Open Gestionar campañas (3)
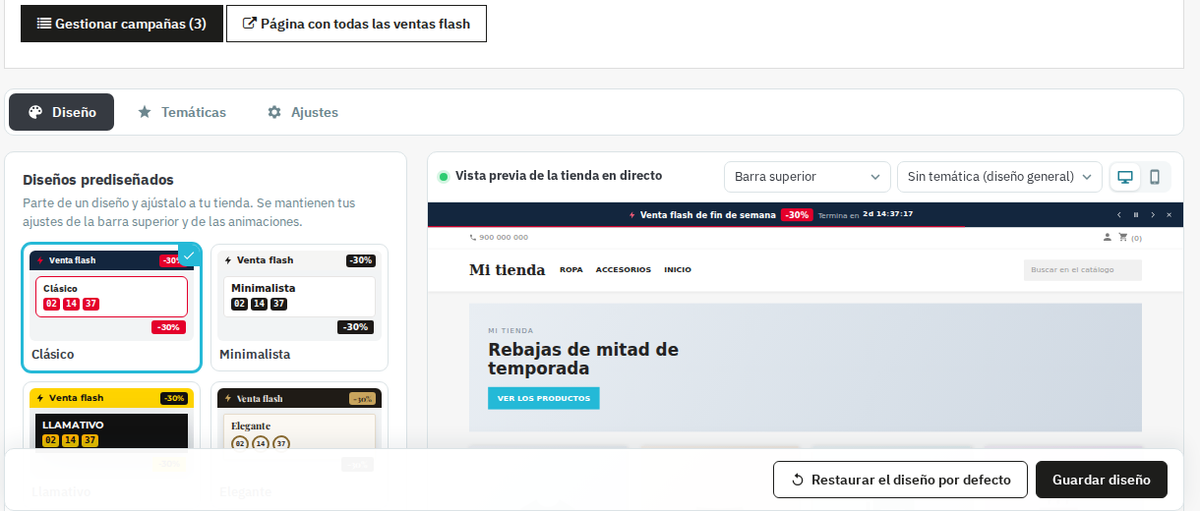The image size is (1200, 511). click(121, 23)
